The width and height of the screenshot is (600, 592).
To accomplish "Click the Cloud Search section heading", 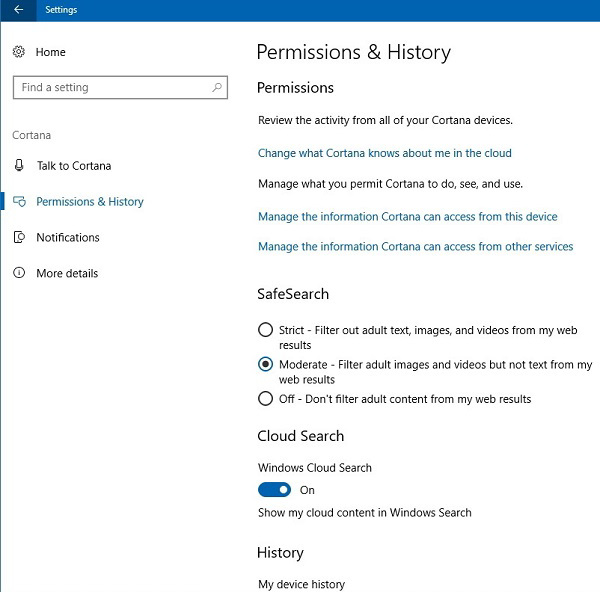I will [300, 436].
